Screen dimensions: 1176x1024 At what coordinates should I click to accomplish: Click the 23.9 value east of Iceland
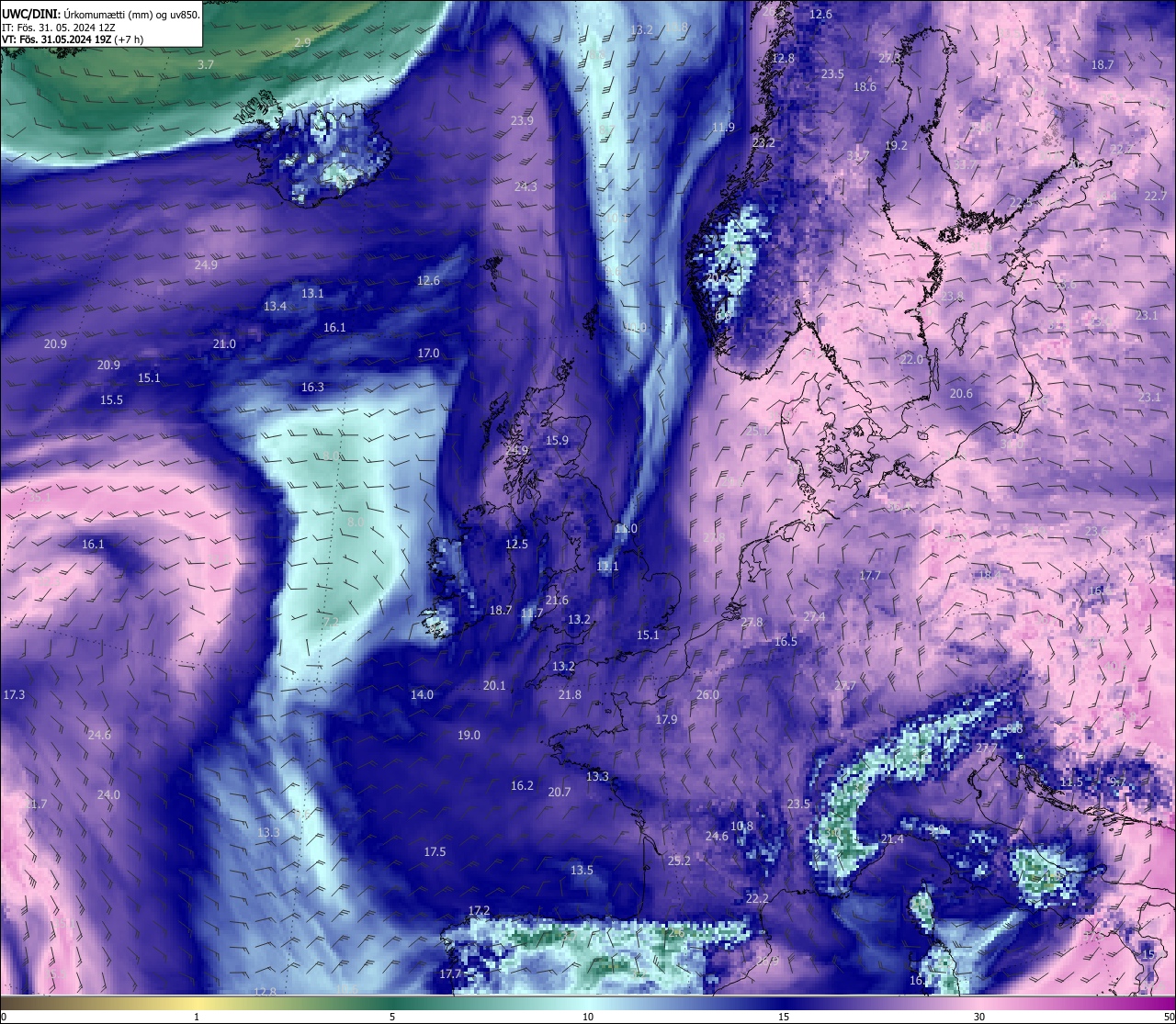[x=522, y=120]
